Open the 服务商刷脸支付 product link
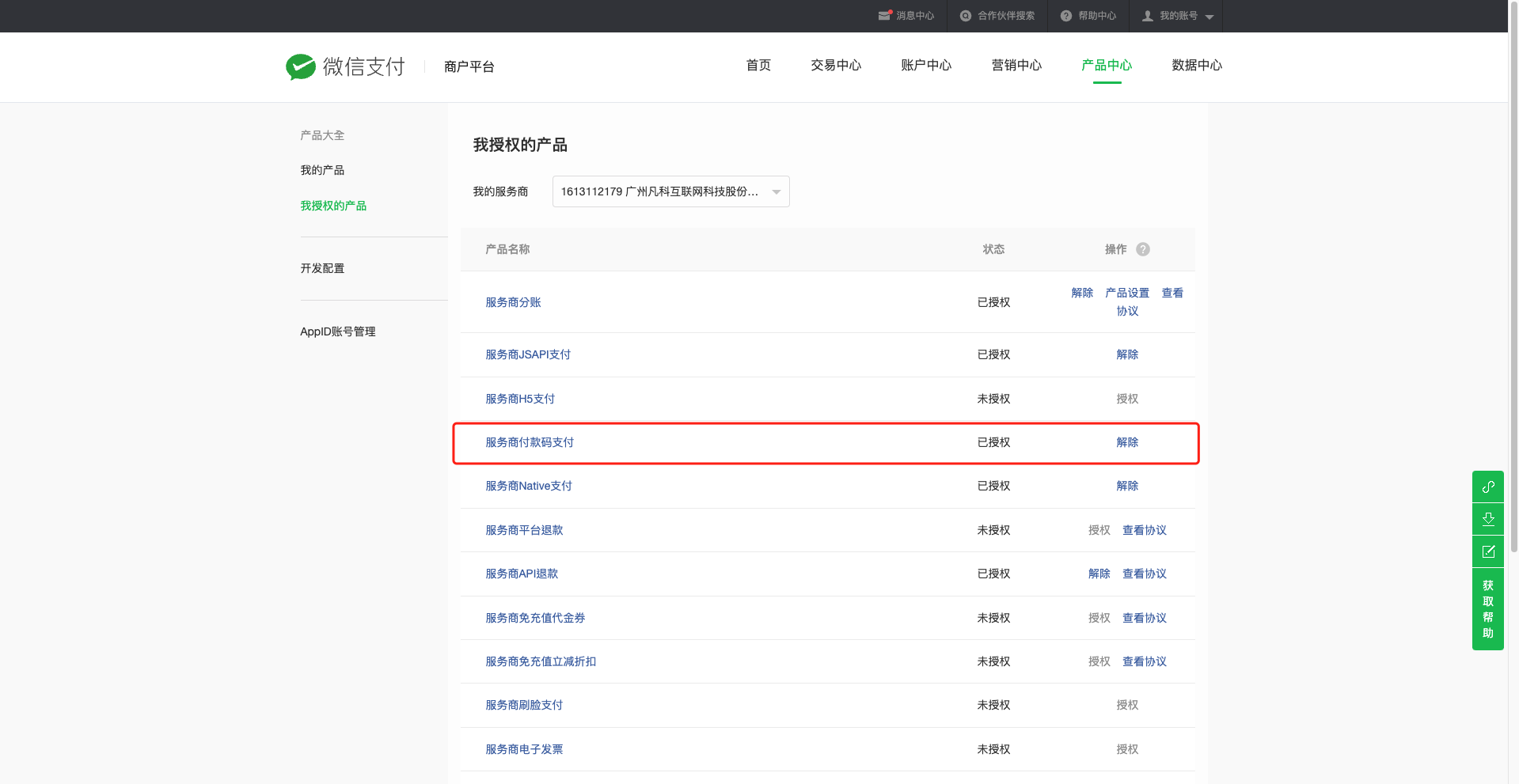The image size is (1519, 784). pyautogui.click(x=524, y=705)
